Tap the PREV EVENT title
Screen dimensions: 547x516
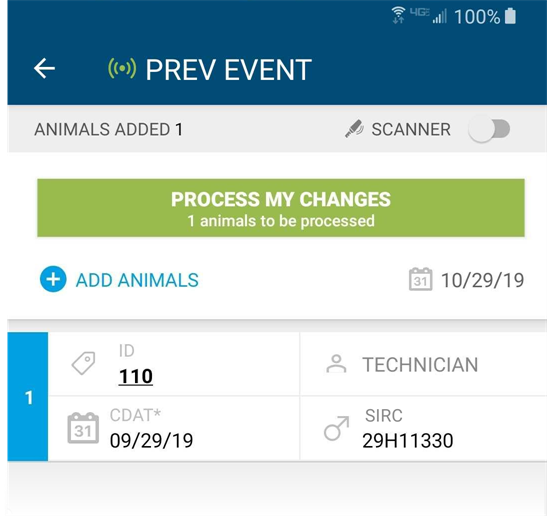228,70
